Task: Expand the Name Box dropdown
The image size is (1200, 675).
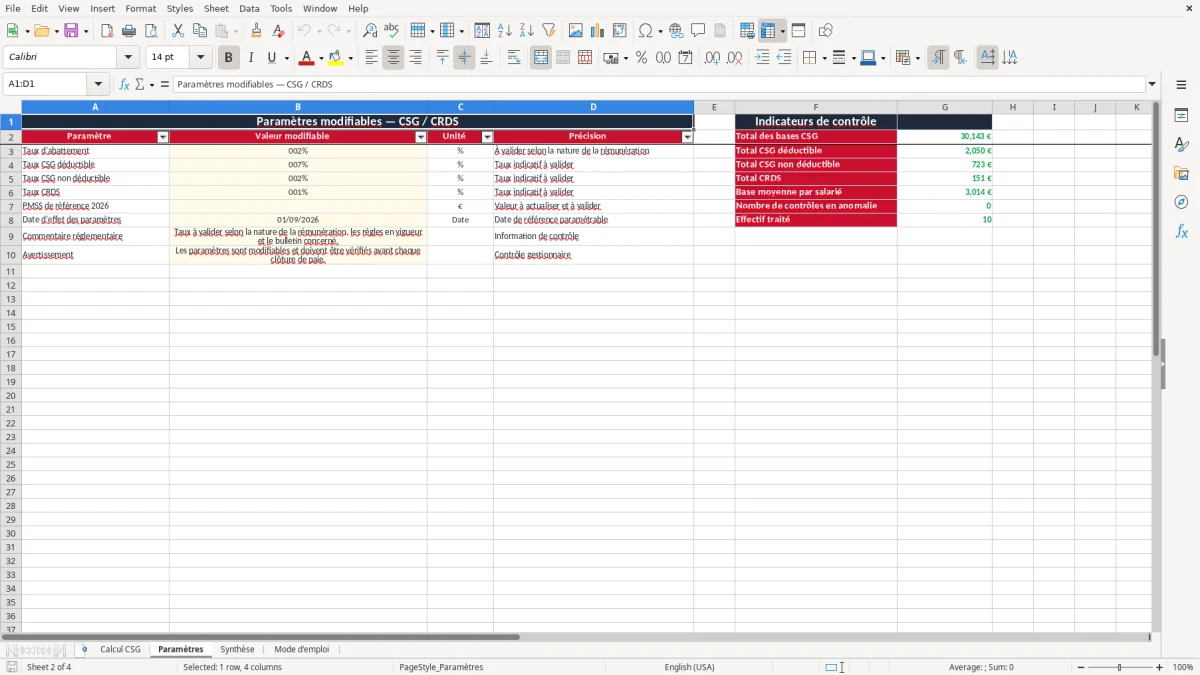Action: [x=98, y=85]
